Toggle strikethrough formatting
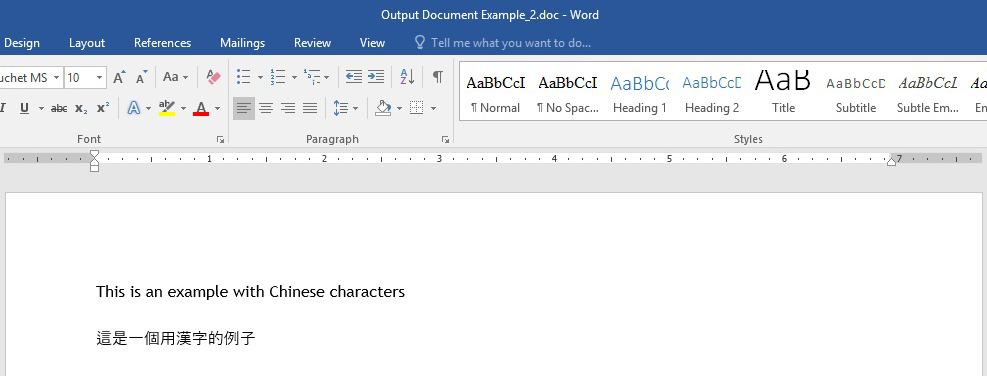Screen dimensions: 987x376 pyautogui.click(x=59, y=108)
